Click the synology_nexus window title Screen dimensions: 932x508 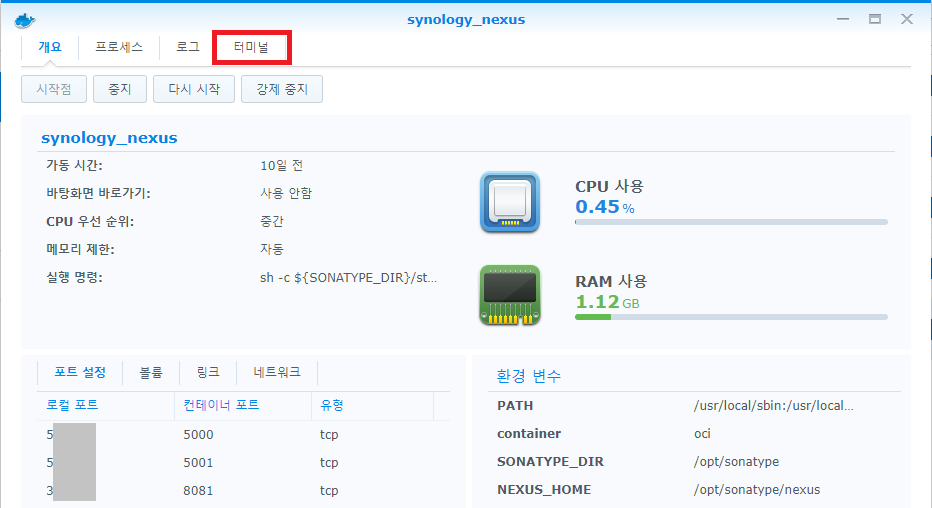click(466, 20)
